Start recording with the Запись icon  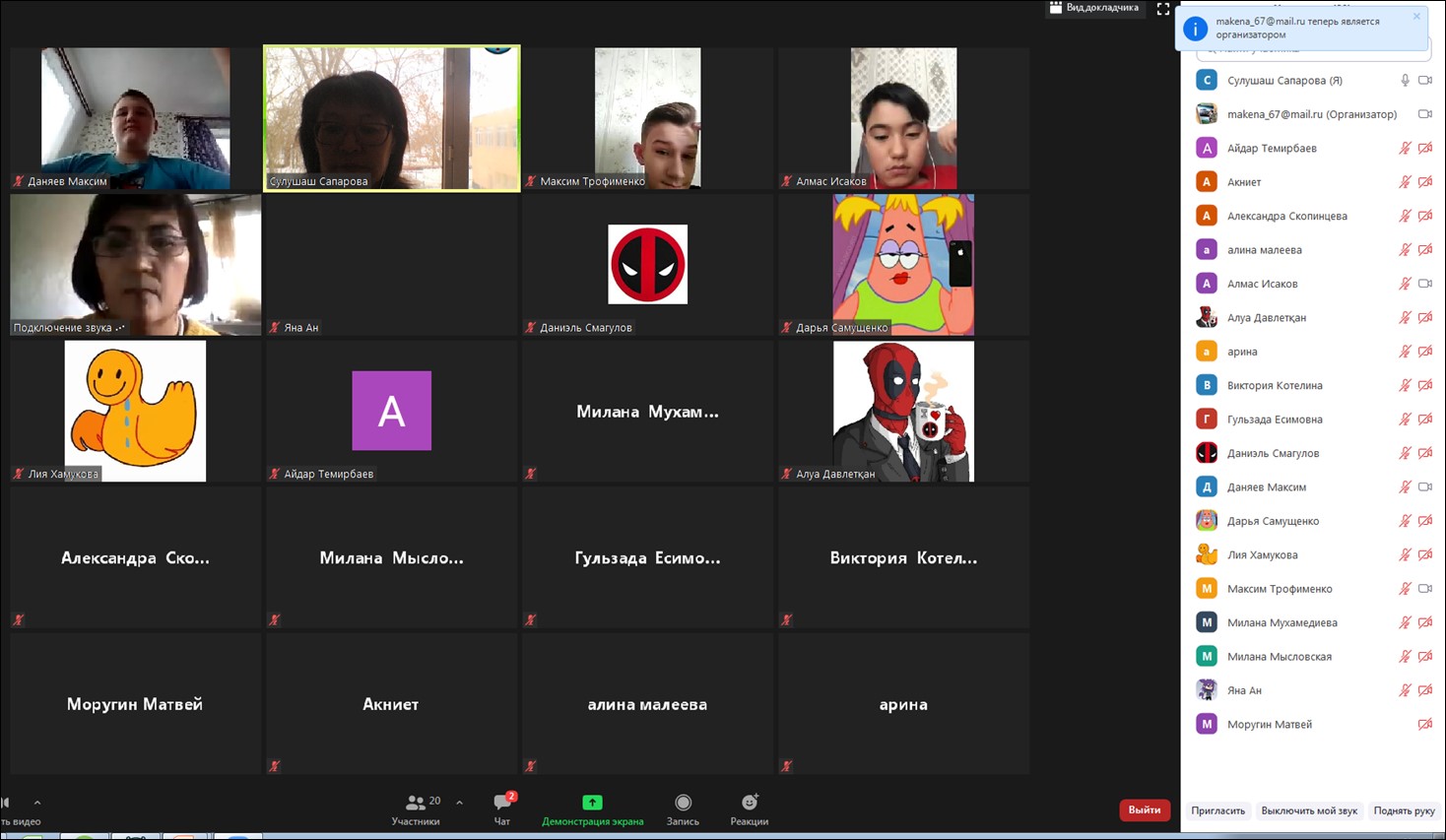point(683,803)
